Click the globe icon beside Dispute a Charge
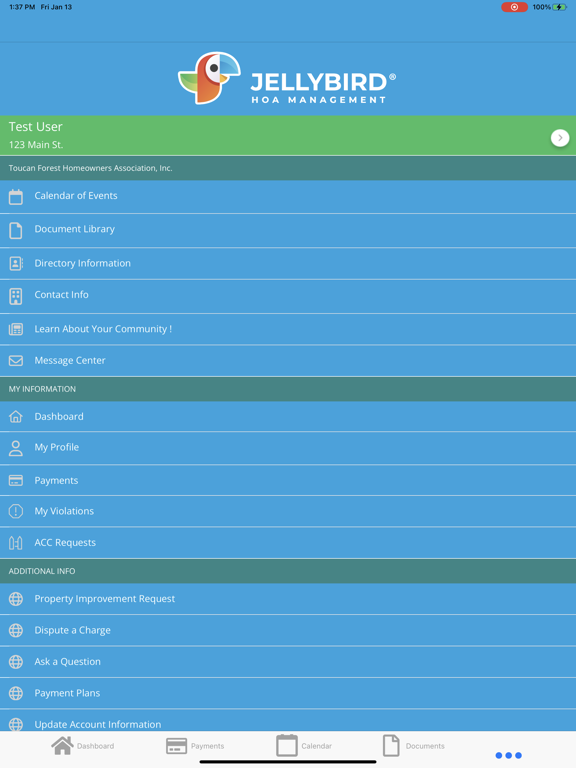 click(16, 630)
